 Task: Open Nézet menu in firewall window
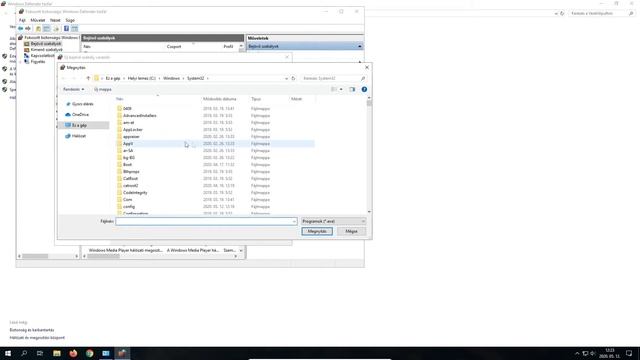pyautogui.click(x=55, y=20)
